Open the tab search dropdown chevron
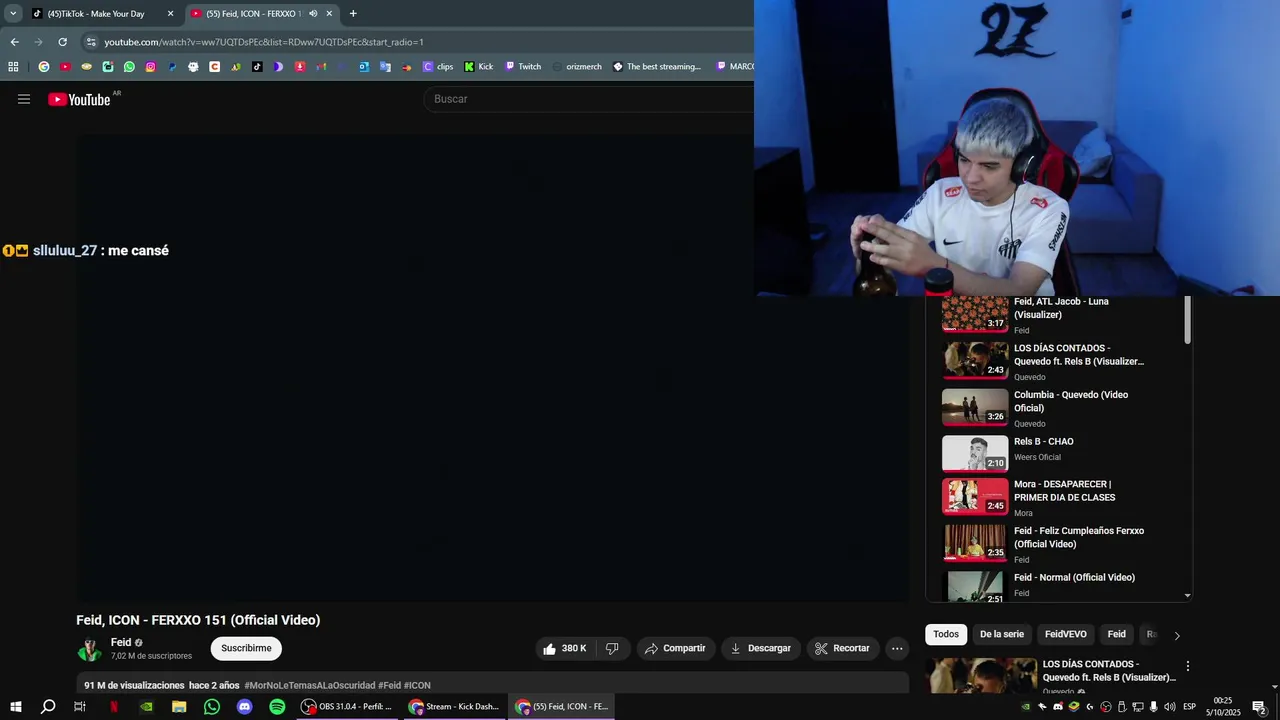The height and width of the screenshot is (720, 1280). [13, 14]
